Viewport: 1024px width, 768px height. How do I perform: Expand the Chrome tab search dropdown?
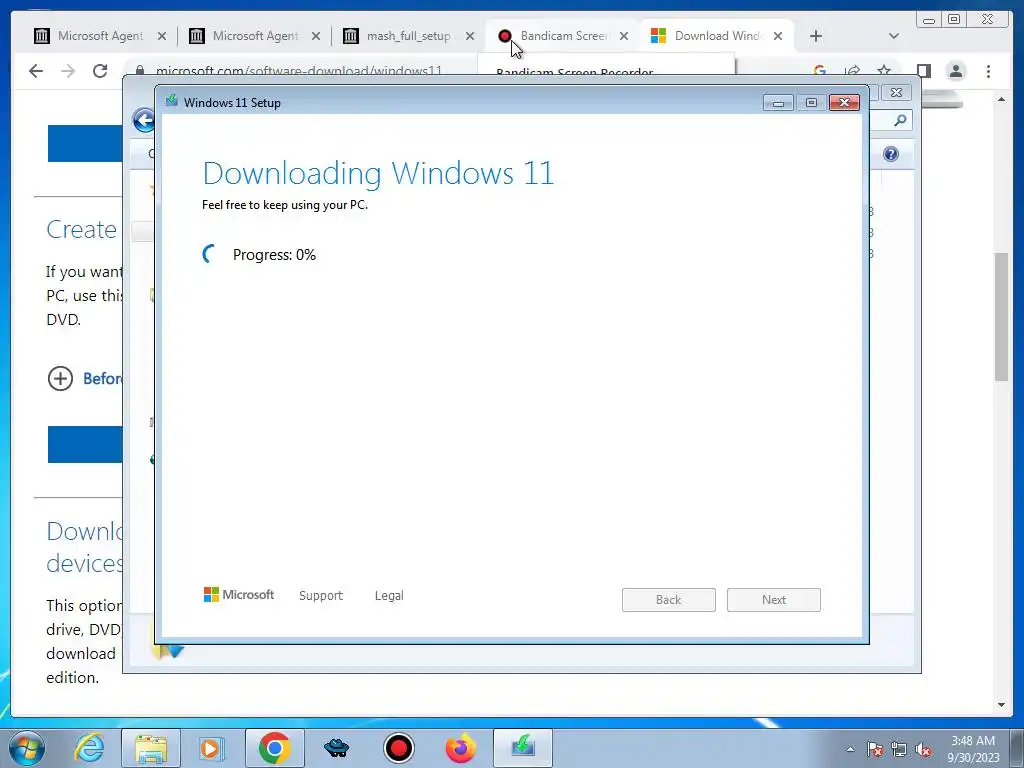tap(894, 36)
